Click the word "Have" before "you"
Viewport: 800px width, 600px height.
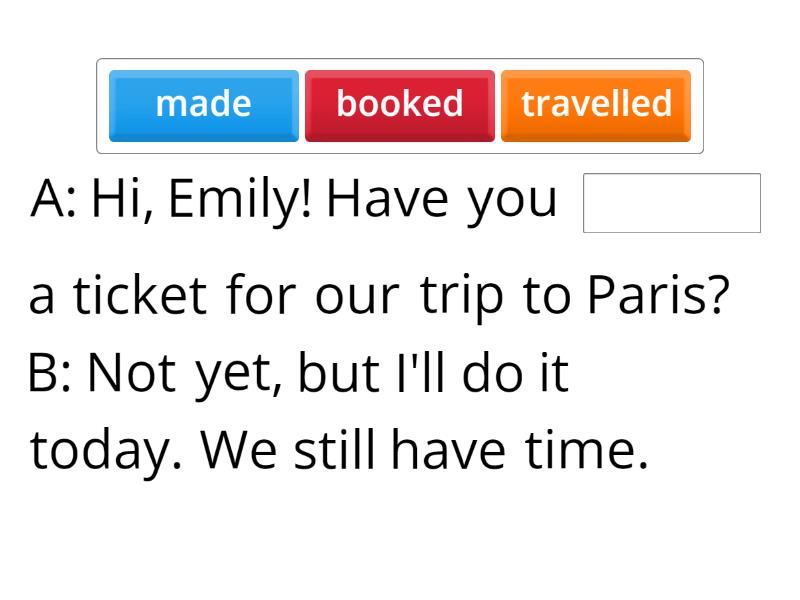(387, 200)
